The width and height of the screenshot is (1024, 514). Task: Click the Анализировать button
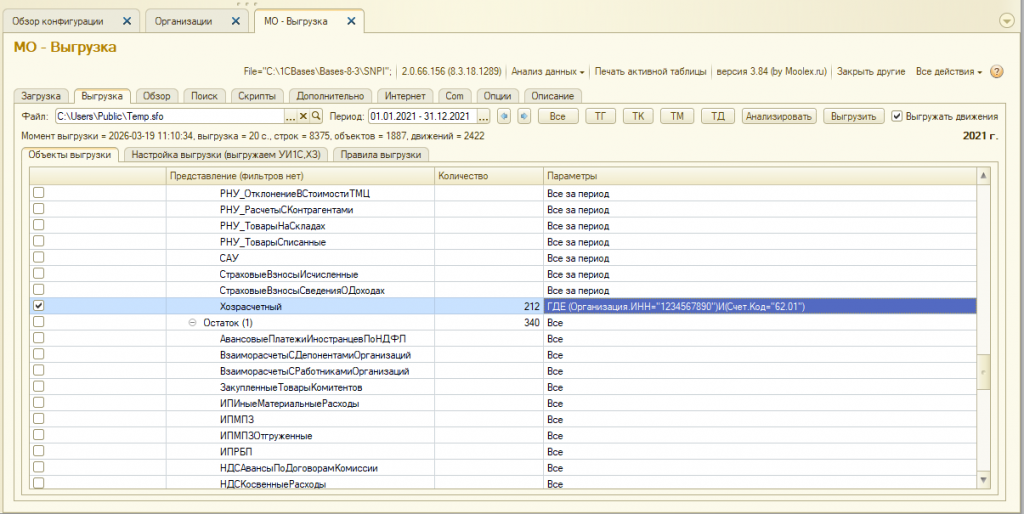coord(779,117)
